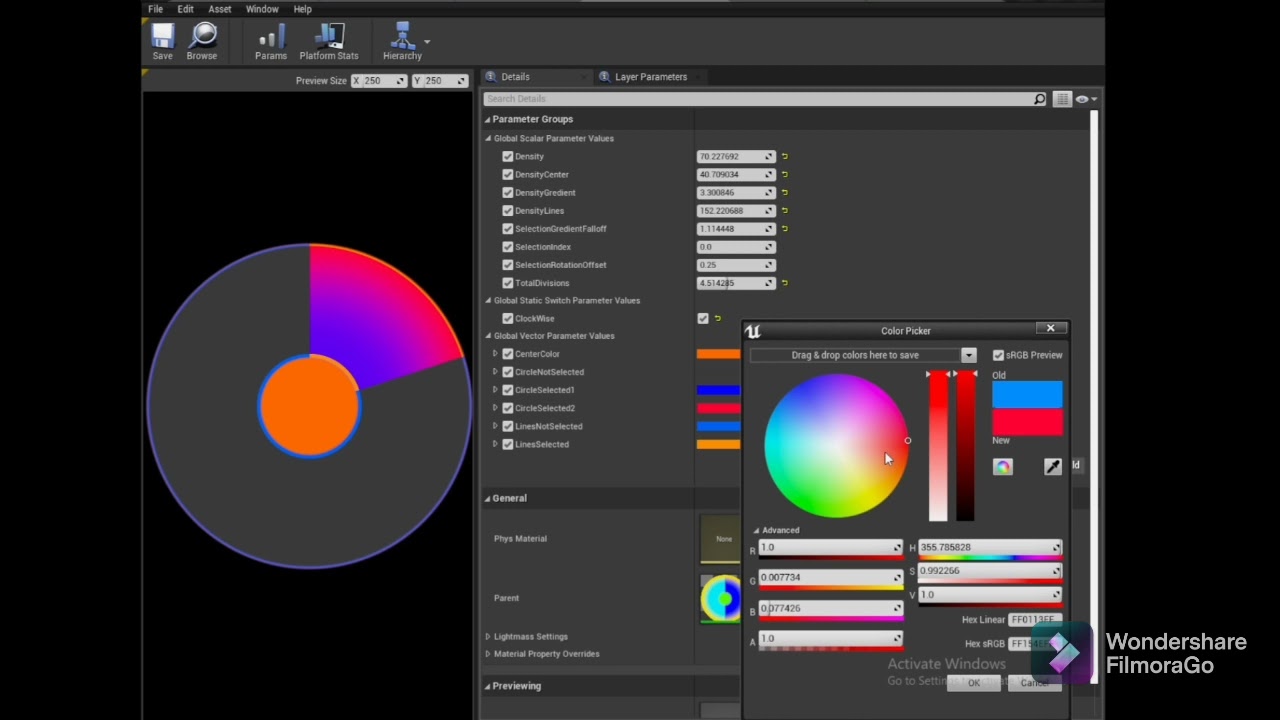Viewport: 1280px width, 720px height.
Task: Click the Browse magnifier icon
Action: coord(202,37)
